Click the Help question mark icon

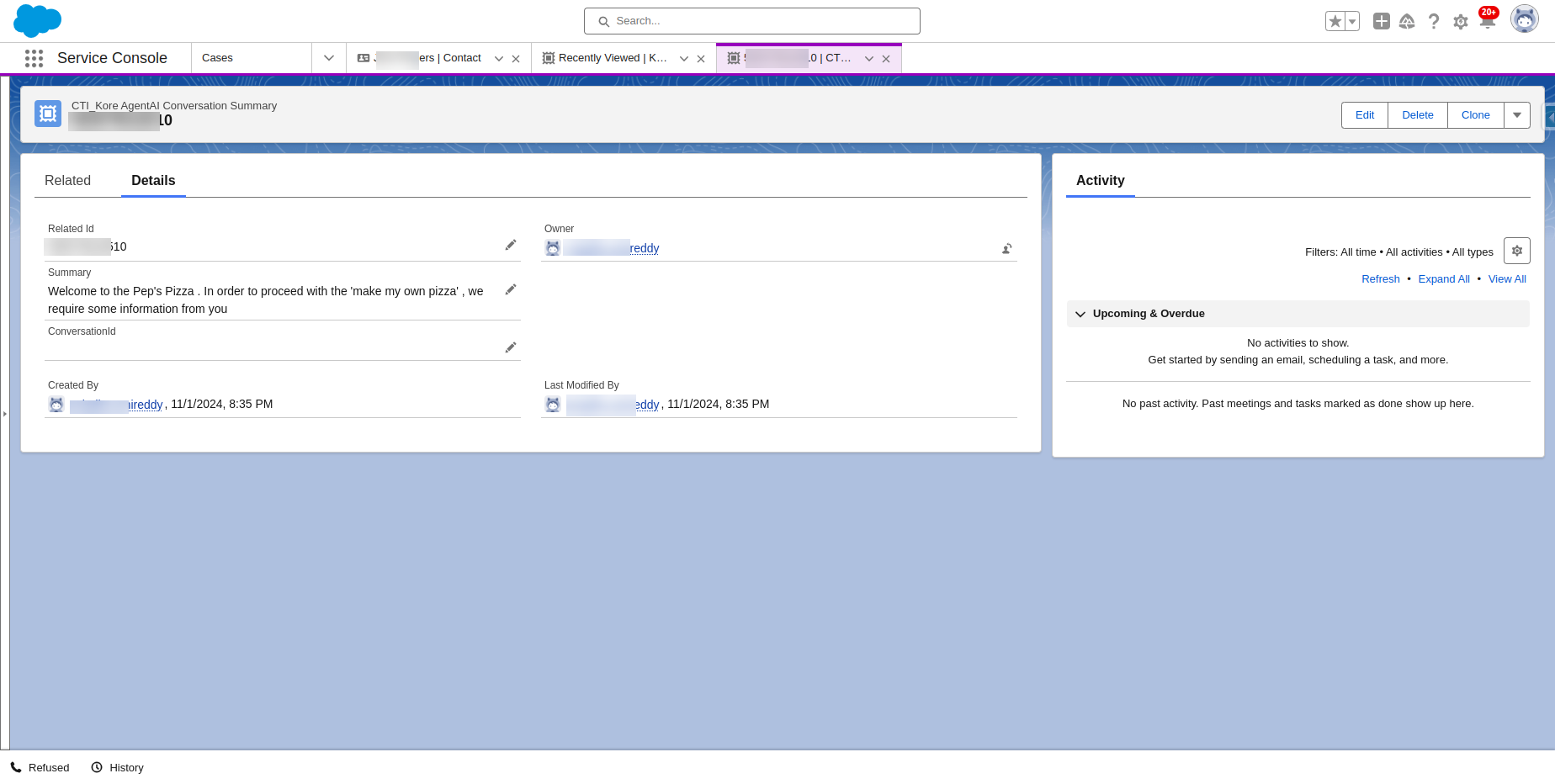pos(1434,22)
